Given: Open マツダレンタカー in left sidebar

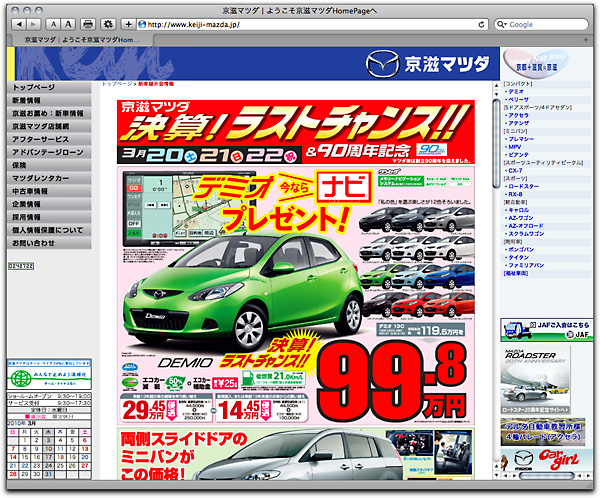Looking at the screenshot, I should pos(47,178).
